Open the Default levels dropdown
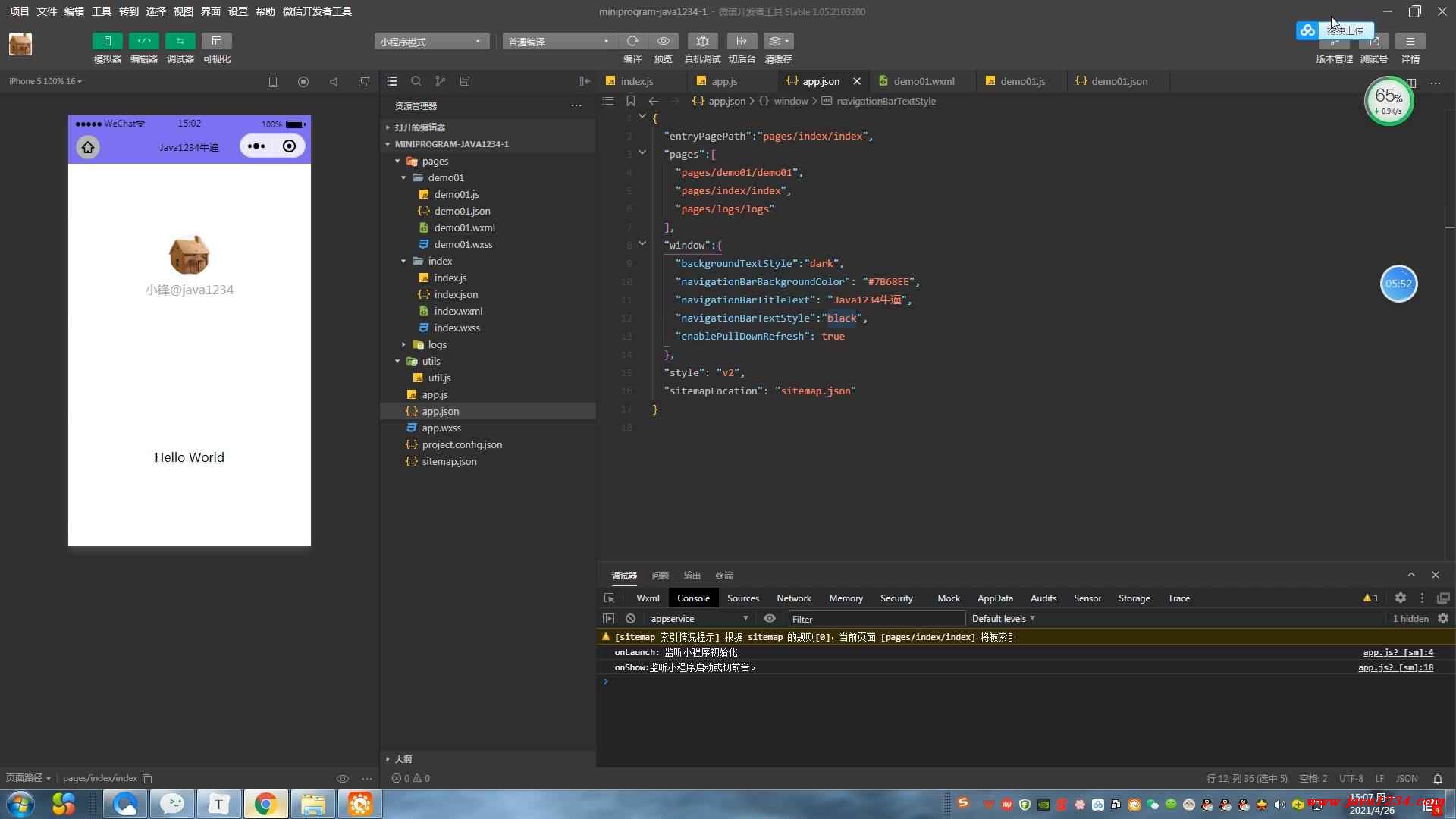 (x=1003, y=619)
